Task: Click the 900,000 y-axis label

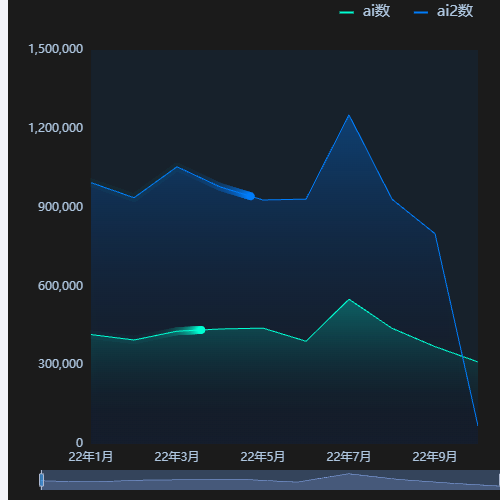Action: pyautogui.click(x=60, y=207)
